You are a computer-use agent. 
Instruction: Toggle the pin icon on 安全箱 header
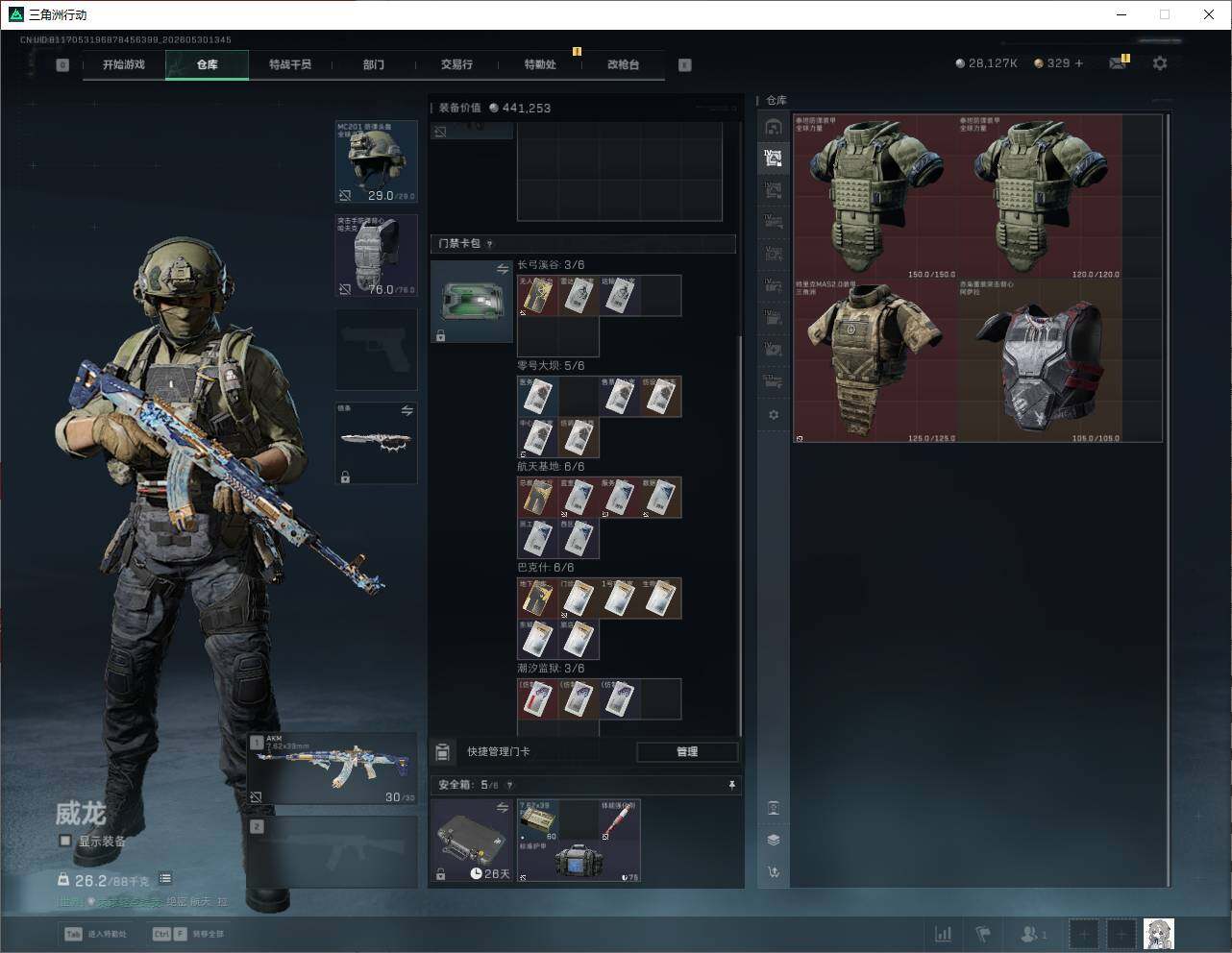[731, 785]
